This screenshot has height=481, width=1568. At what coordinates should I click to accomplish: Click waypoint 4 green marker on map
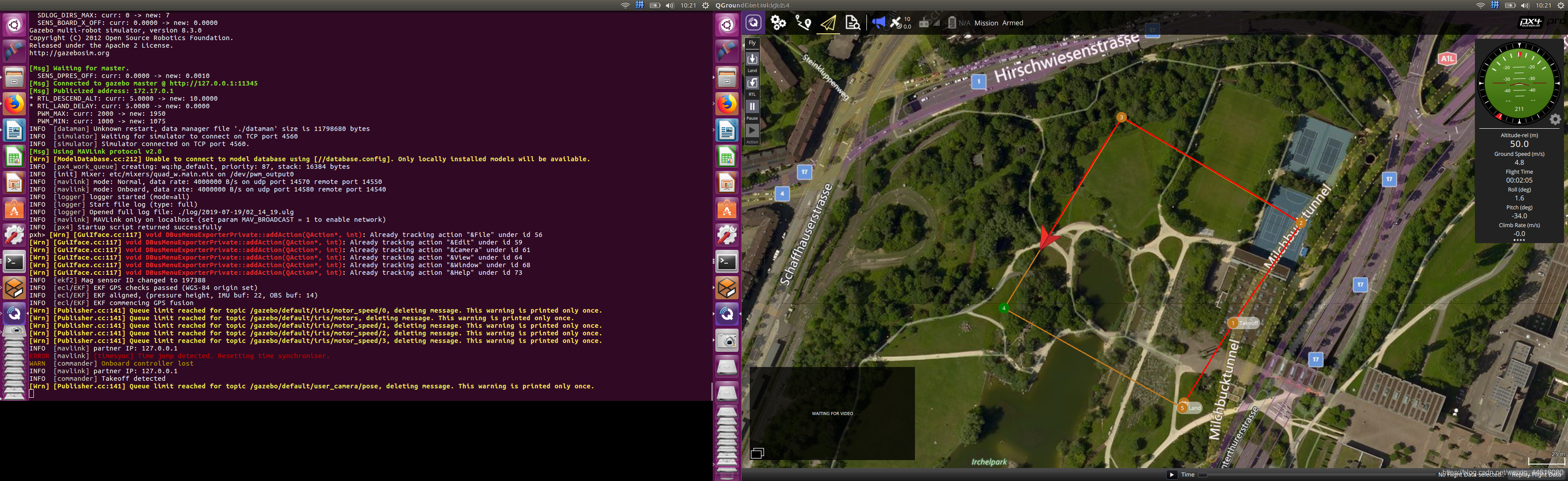[1004, 308]
